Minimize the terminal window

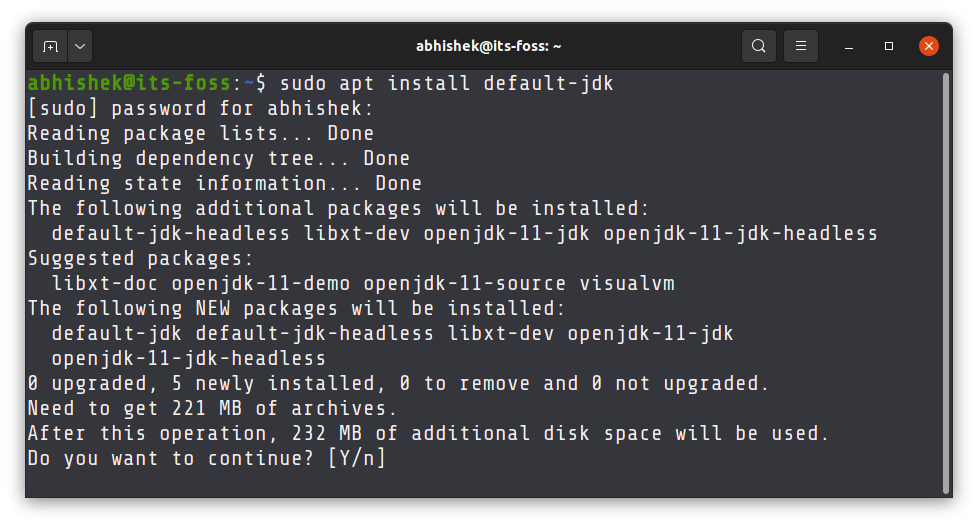849,47
